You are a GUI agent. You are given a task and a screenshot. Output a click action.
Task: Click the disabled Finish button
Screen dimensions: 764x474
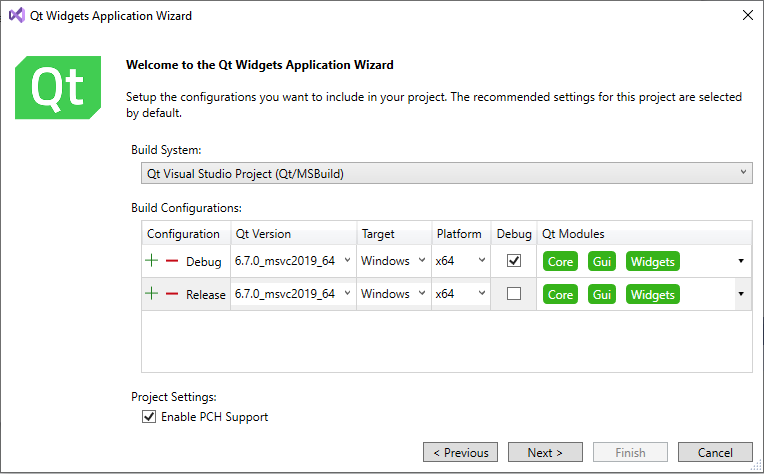(630, 452)
